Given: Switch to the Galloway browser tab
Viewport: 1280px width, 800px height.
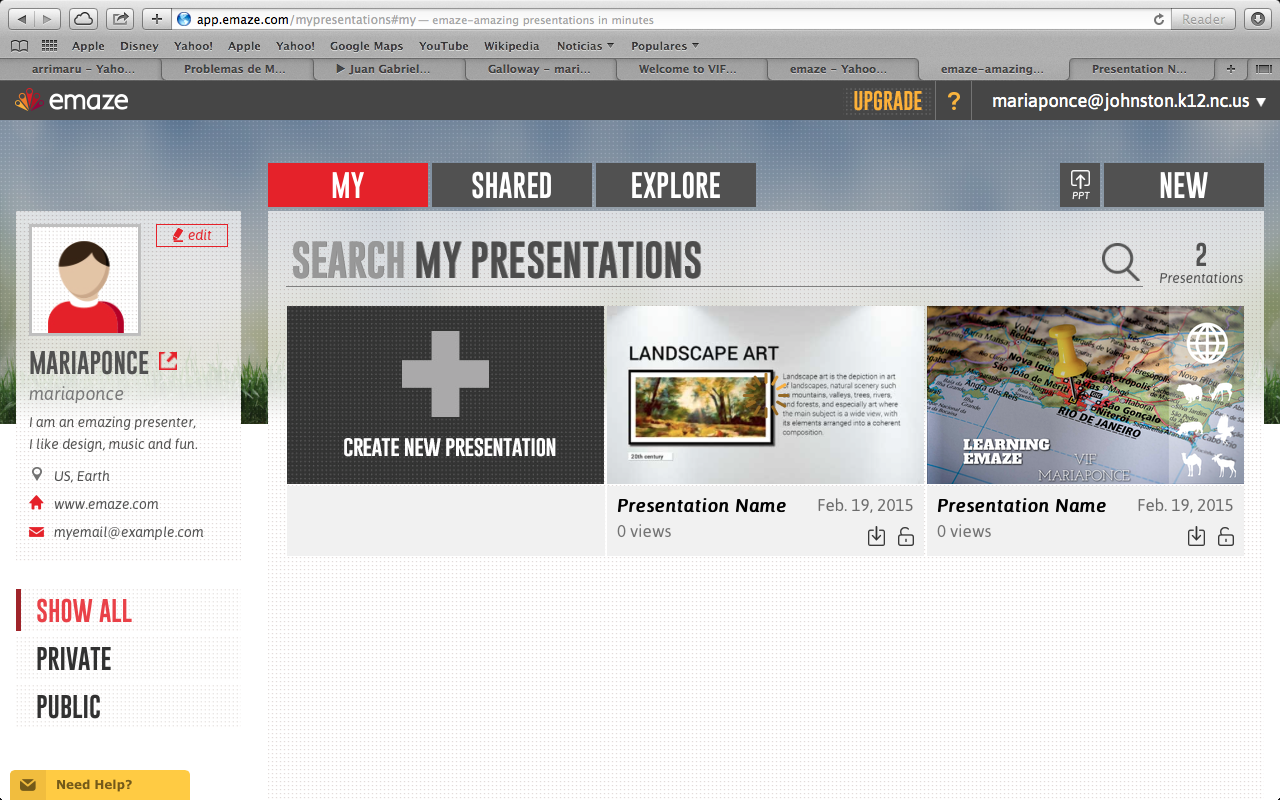Looking at the screenshot, I should (540, 69).
